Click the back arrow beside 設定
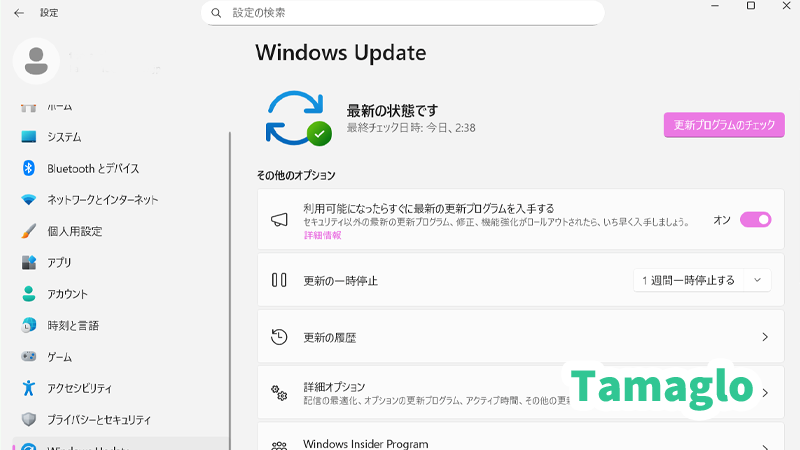800x450 pixels. click(x=18, y=12)
